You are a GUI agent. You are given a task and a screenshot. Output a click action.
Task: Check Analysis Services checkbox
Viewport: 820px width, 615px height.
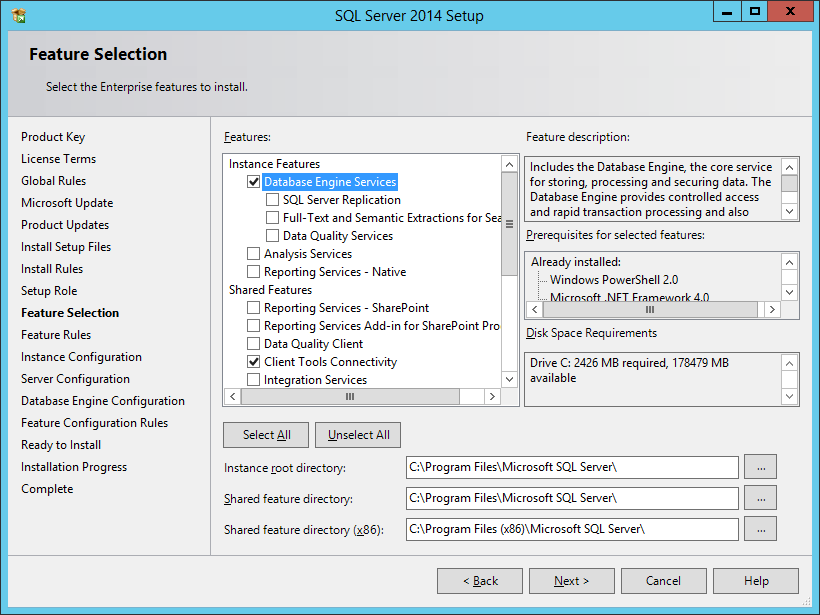(254, 254)
